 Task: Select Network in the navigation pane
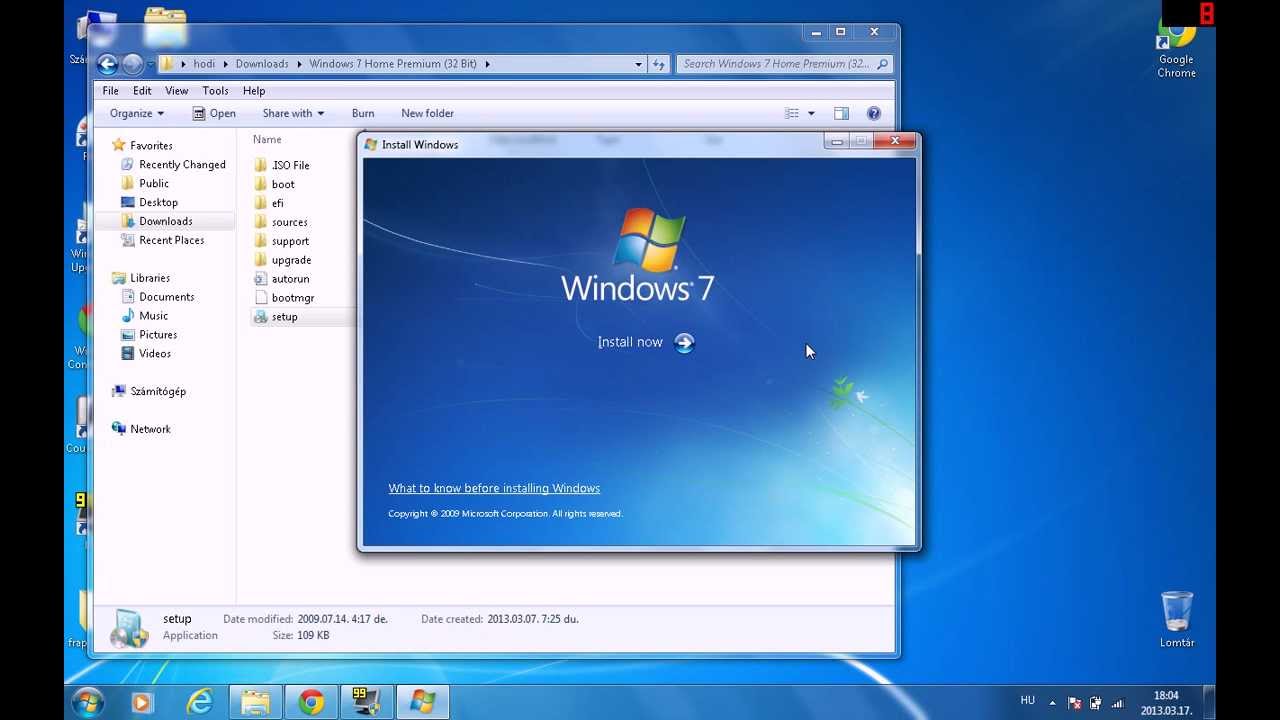click(150, 430)
